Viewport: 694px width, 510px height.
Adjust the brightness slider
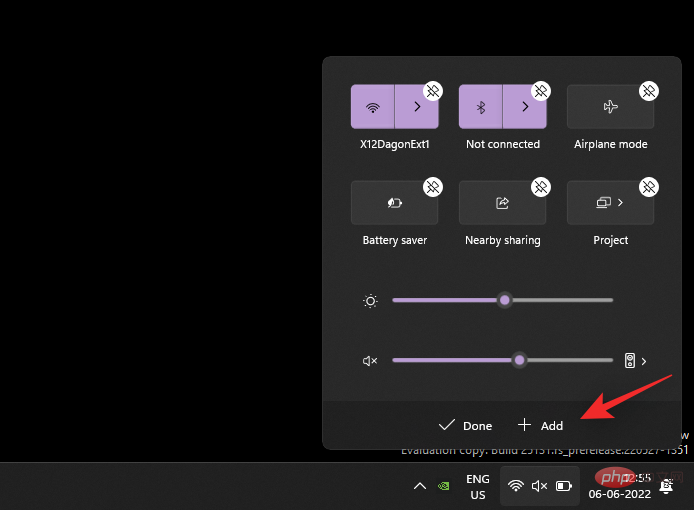click(502, 300)
